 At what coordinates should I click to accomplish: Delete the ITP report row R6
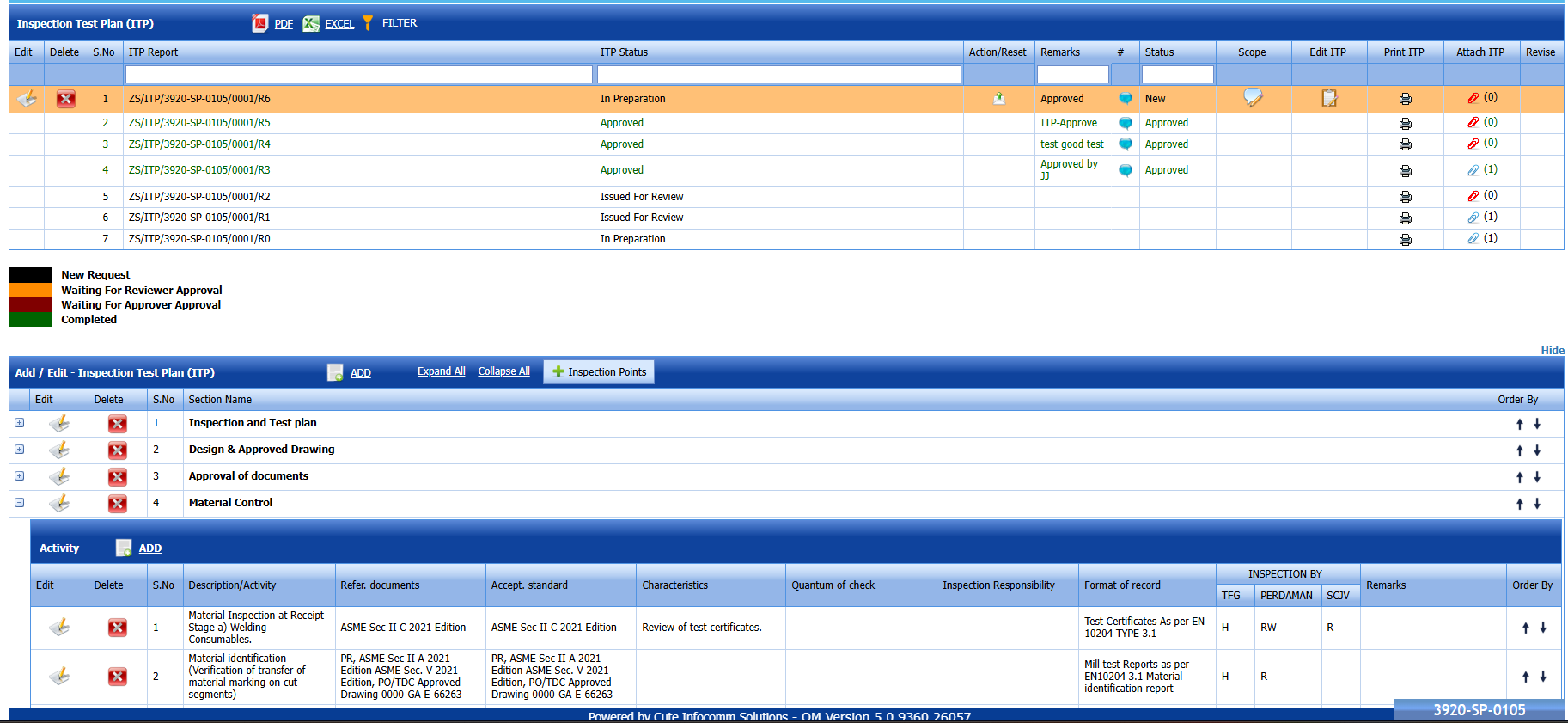click(65, 99)
